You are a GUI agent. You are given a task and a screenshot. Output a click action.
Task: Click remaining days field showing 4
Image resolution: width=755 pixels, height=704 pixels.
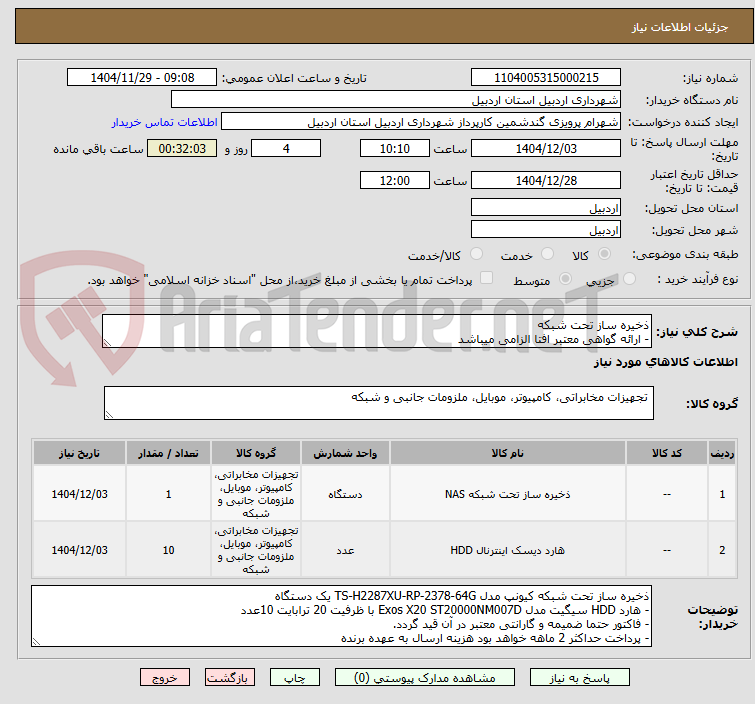pos(286,148)
